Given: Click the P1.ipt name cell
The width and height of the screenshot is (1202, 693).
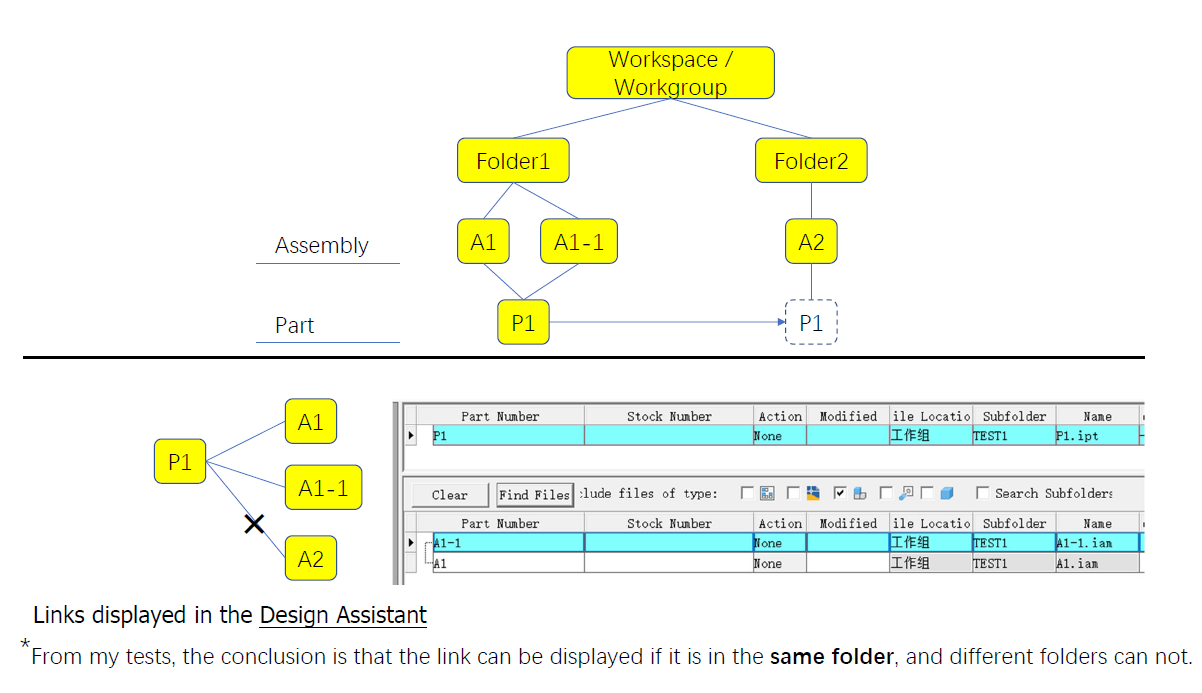Looking at the screenshot, I should point(1097,436).
